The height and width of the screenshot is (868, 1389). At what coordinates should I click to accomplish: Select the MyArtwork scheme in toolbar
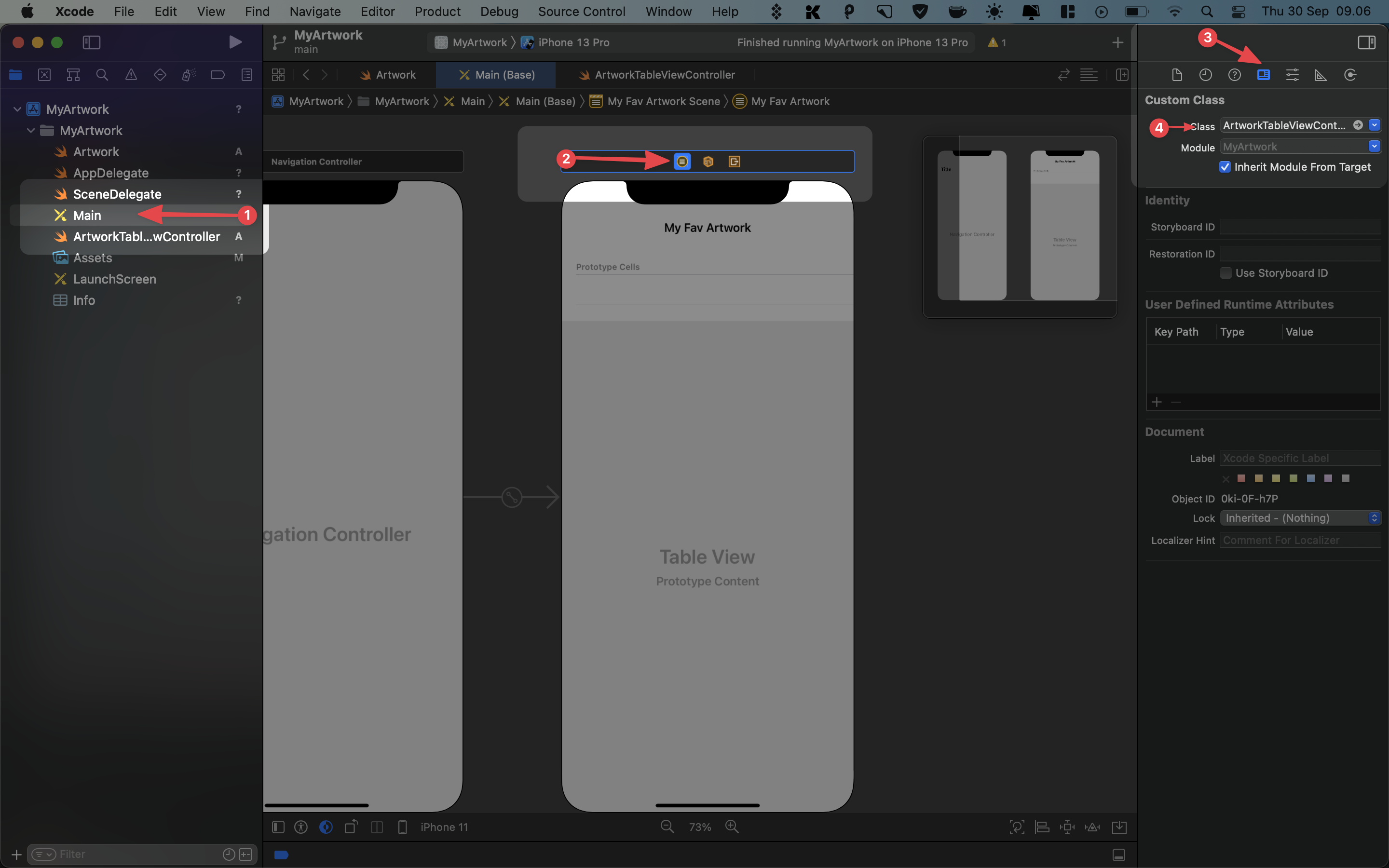471,42
